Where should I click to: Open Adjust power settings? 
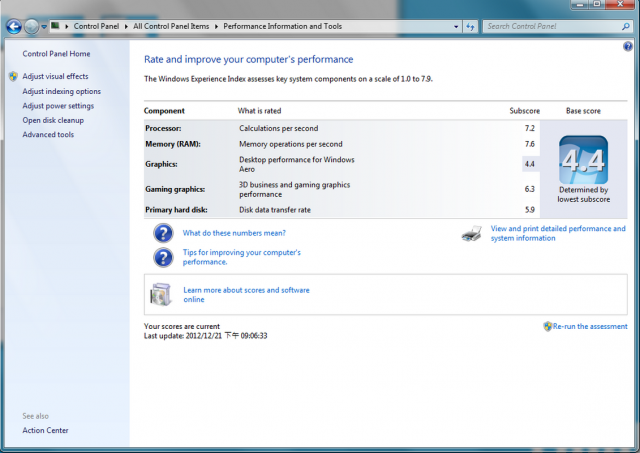(58, 106)
